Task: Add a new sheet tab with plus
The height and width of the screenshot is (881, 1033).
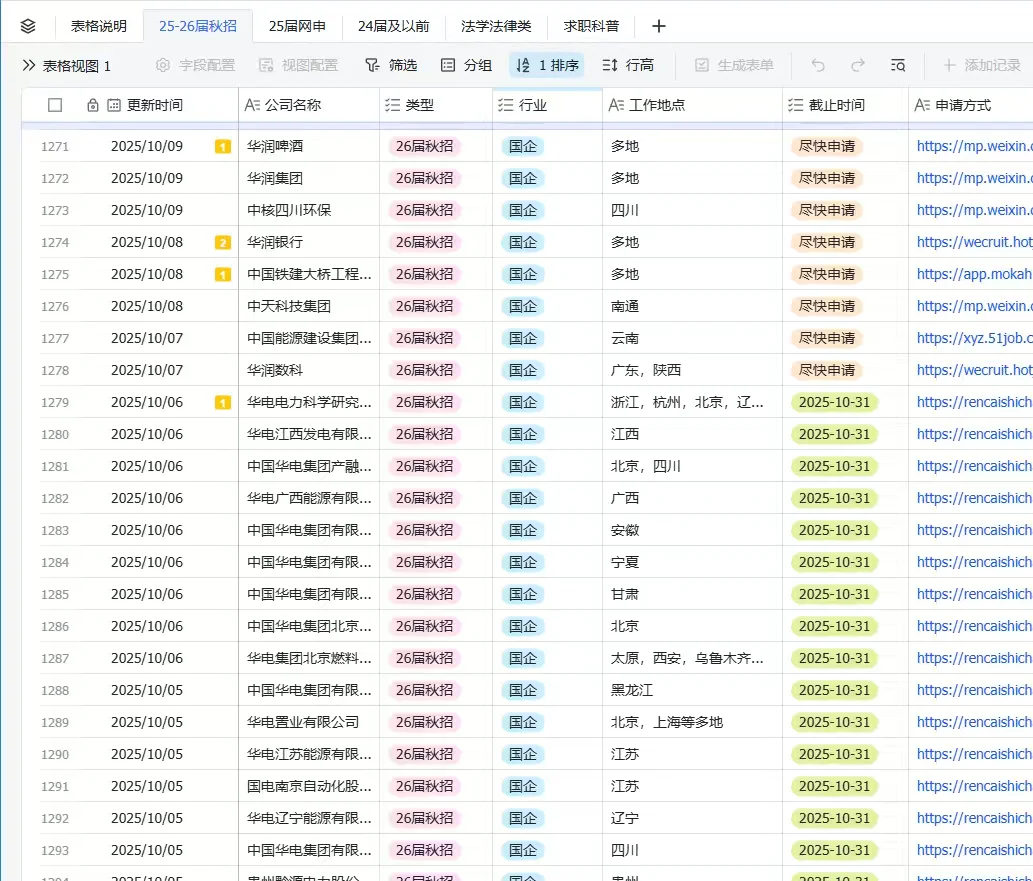Action: (x=658, y=26)
